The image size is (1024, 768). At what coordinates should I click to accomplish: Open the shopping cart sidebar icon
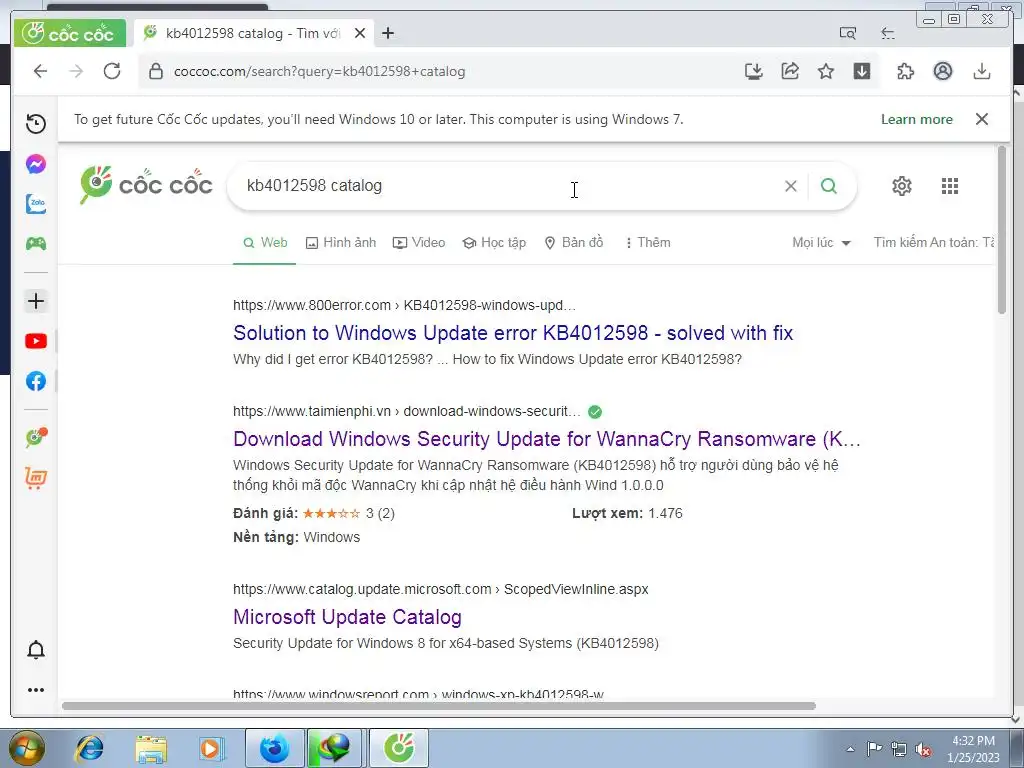pyautogui.click(x=36, y=478)
